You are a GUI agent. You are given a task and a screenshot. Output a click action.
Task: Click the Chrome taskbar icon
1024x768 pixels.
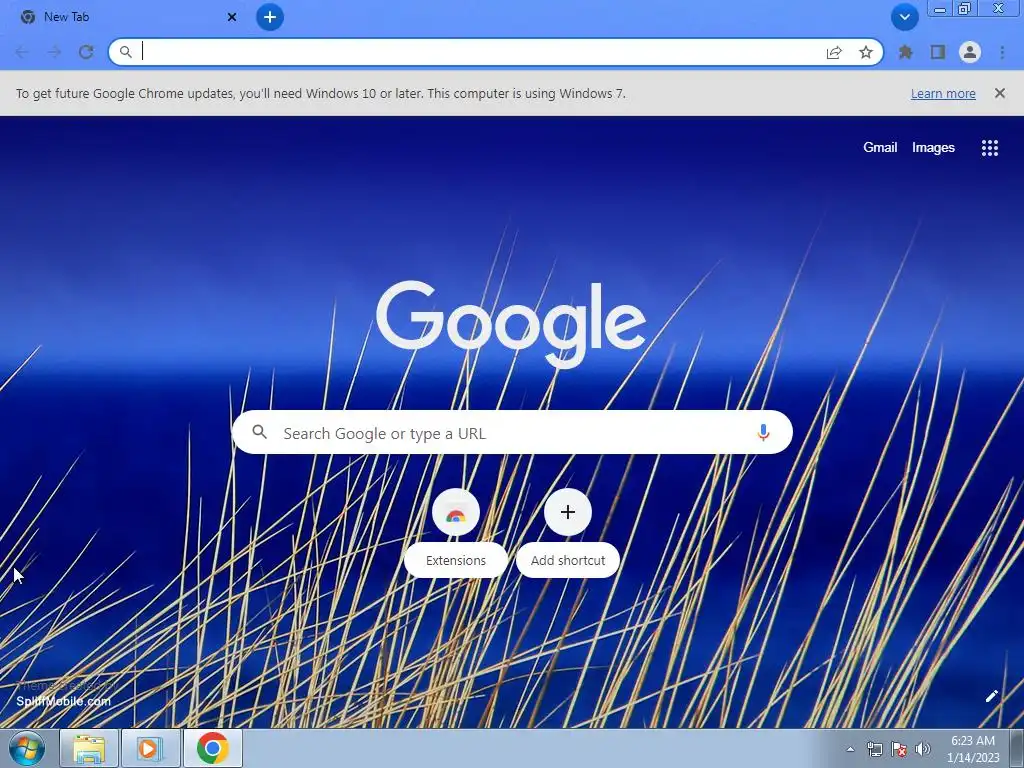pos(213,748)
